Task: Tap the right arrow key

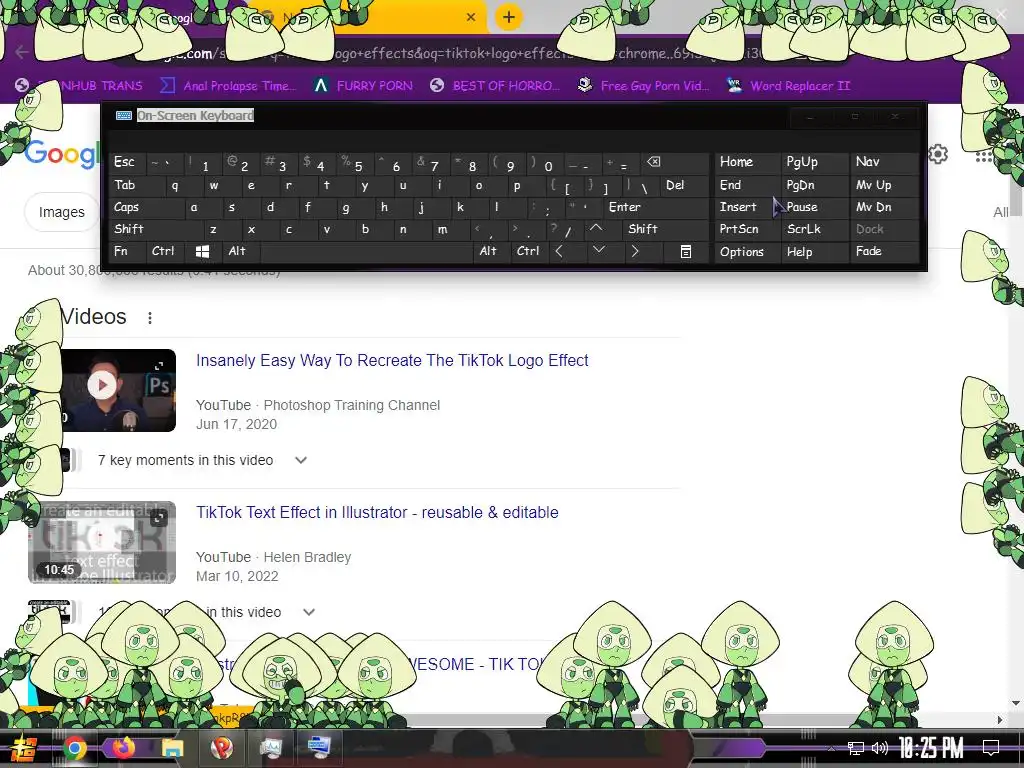Action: point(635,251)
